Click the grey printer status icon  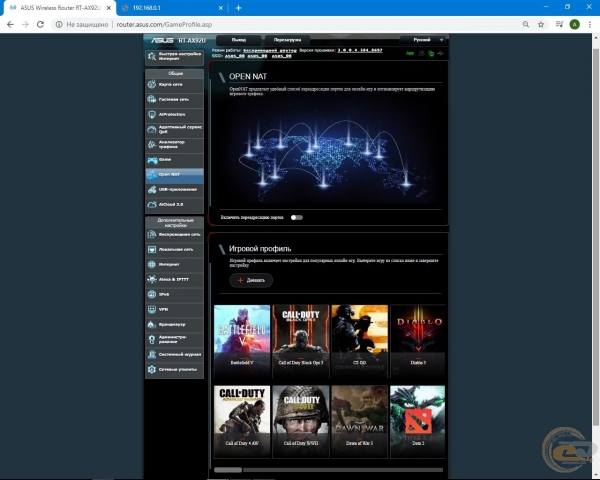(x=421, y=54)
